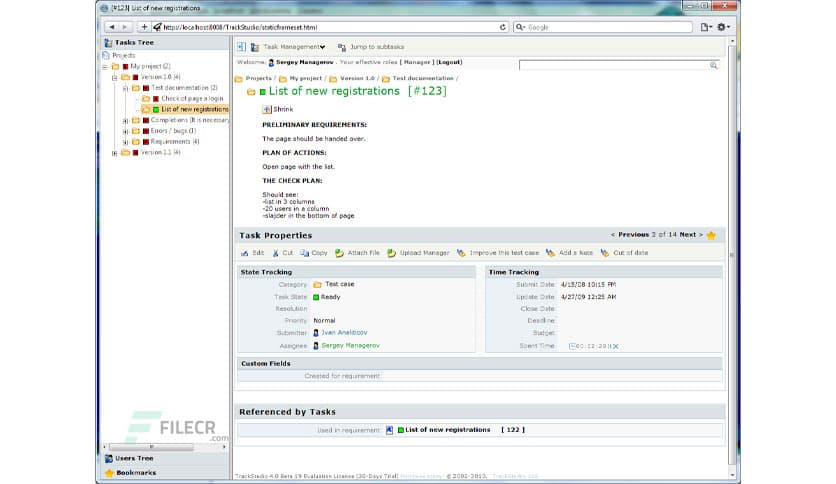Open Upload Manager from the task toolbar

point(419,253)
